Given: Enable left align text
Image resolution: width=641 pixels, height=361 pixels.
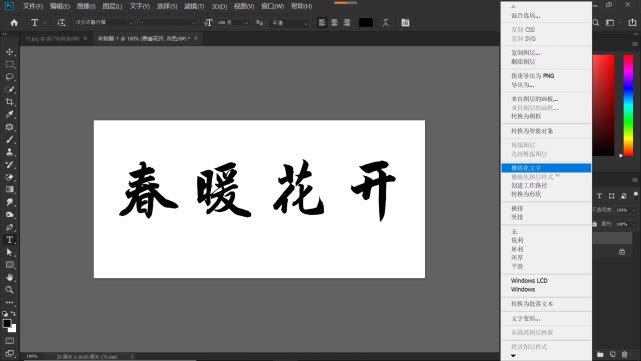Looking at the screenshot, I should coord(322,22).
